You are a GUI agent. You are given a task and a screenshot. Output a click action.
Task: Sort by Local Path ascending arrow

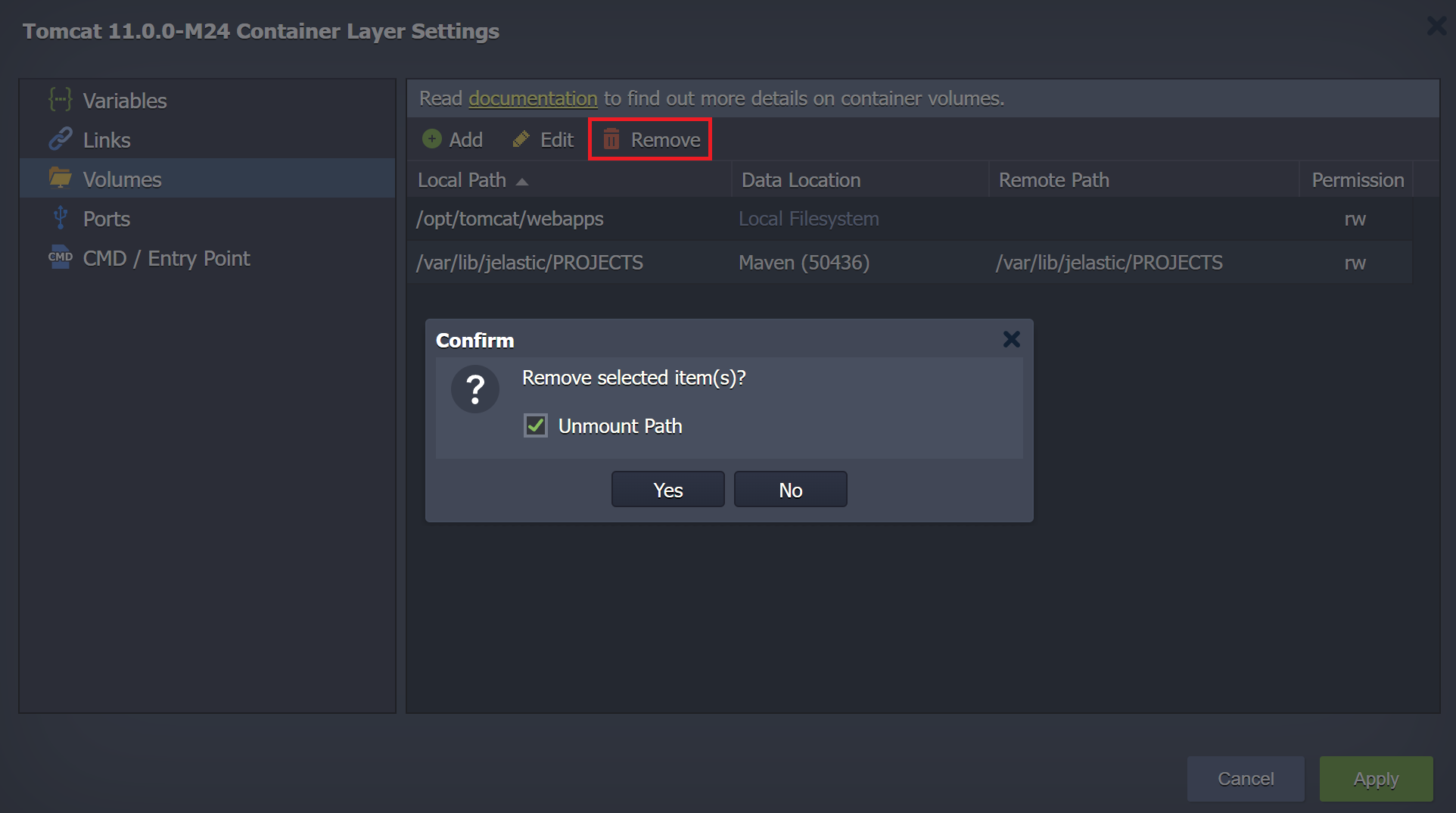[x=522, y=182]
